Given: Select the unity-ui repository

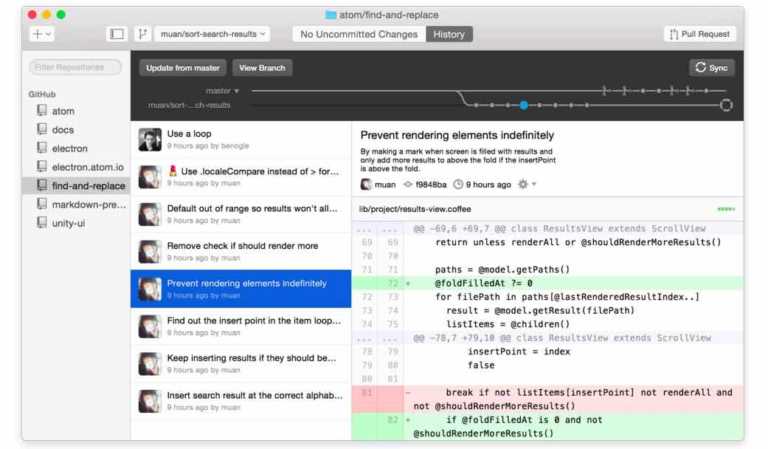Looking at the screenshot, I should tap(76, 223).
